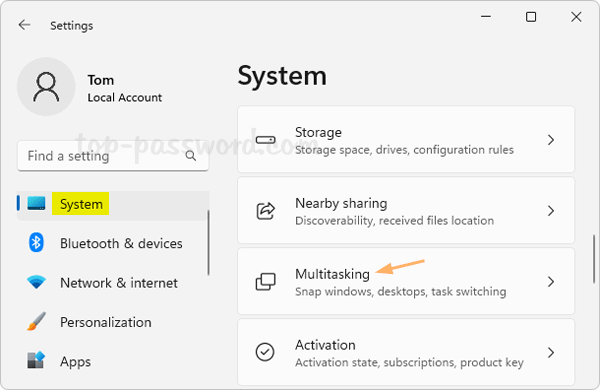Open the Multitasking settings entry
Viewport: 600px width, 390px height.
pos(406,282)
